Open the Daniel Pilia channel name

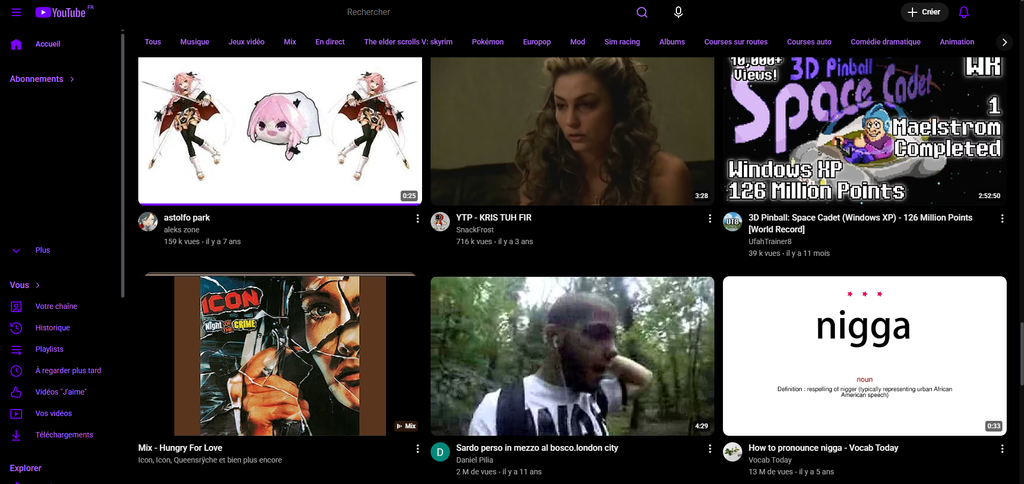[474, 460]
